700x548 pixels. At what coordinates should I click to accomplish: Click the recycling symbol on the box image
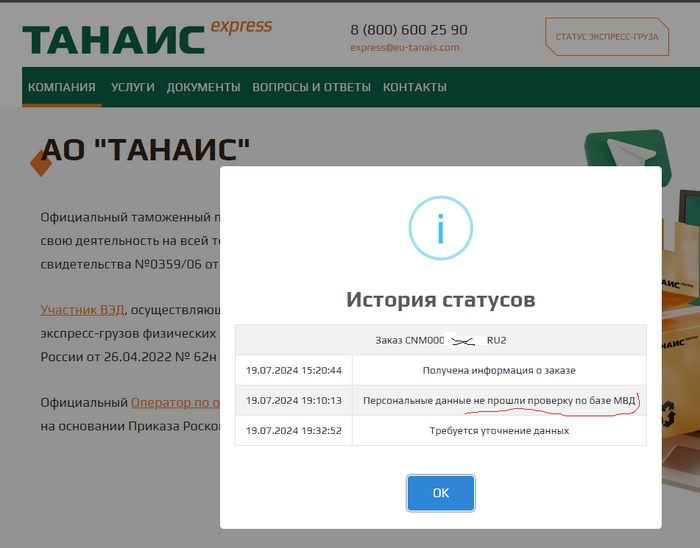tap(668, 414)
